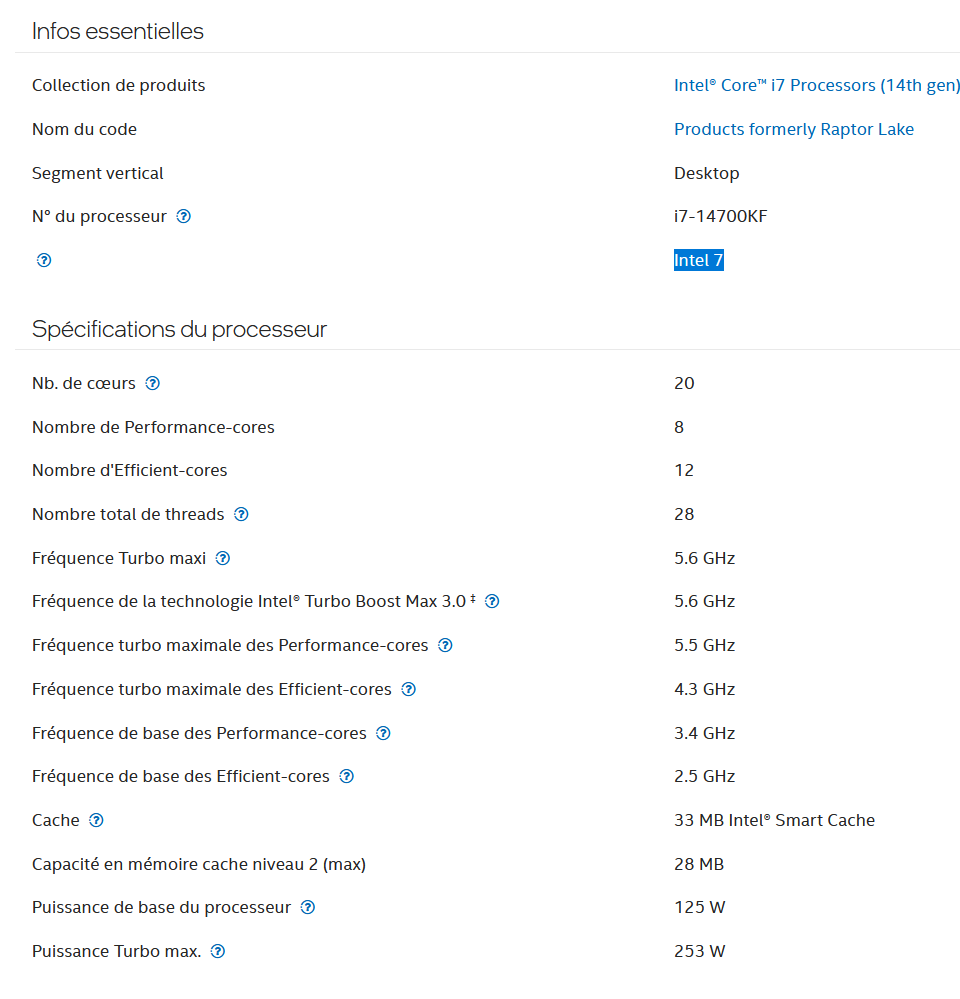Open help icon next to N° du processeur
960x999 pixels.
pos(183,217)
